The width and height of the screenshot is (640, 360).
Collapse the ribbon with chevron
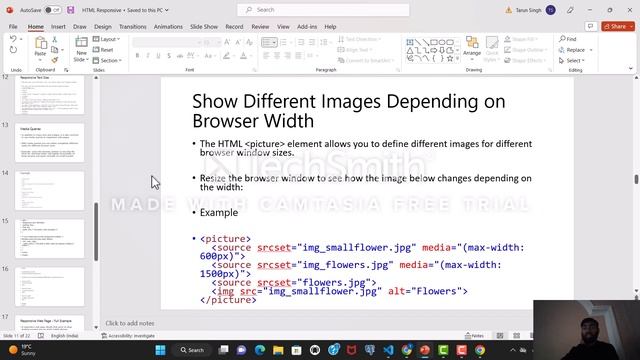point(631,69)
